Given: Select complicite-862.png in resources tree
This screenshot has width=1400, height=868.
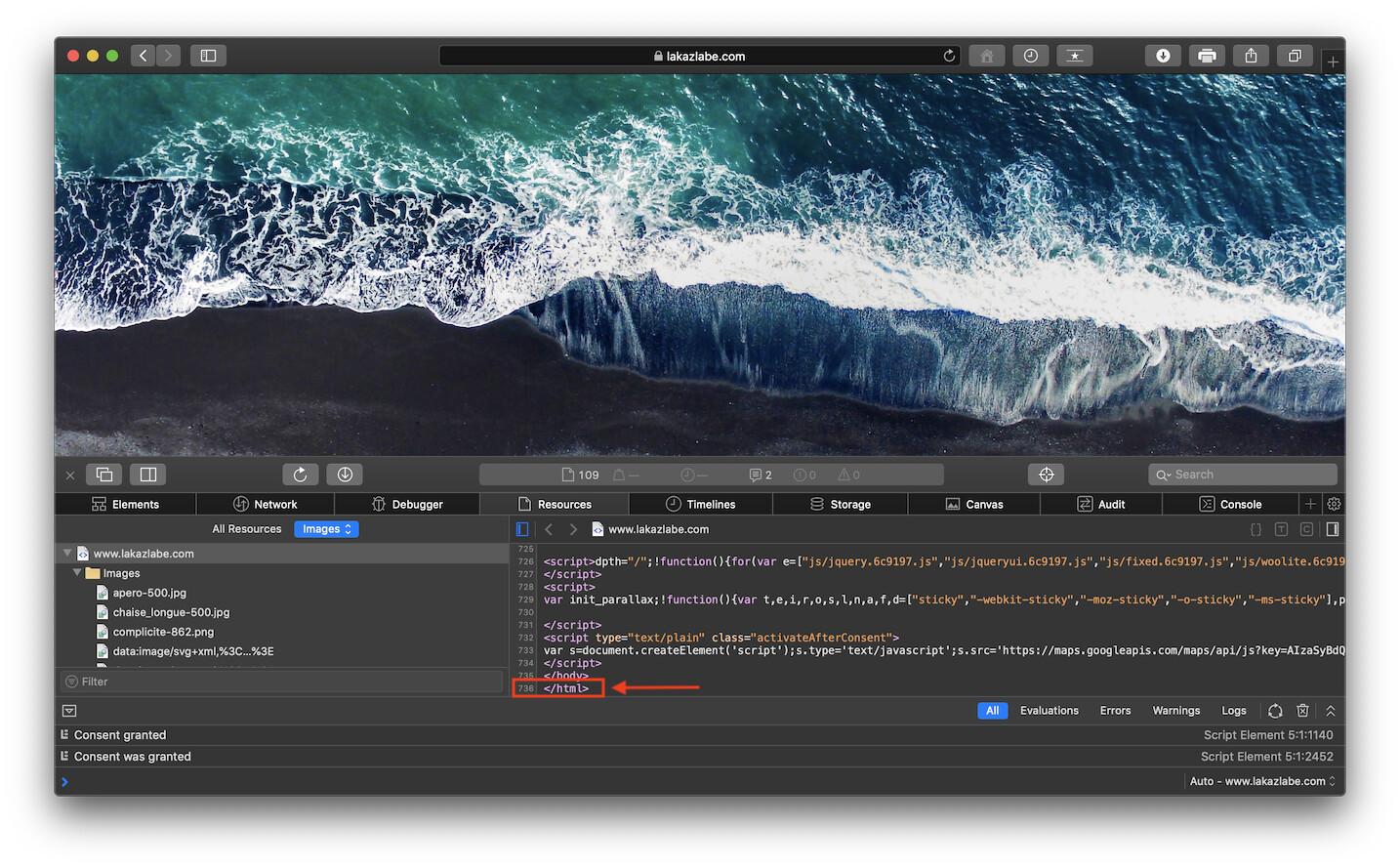Looking at the screenshot, I should click(x=163, y=632).
